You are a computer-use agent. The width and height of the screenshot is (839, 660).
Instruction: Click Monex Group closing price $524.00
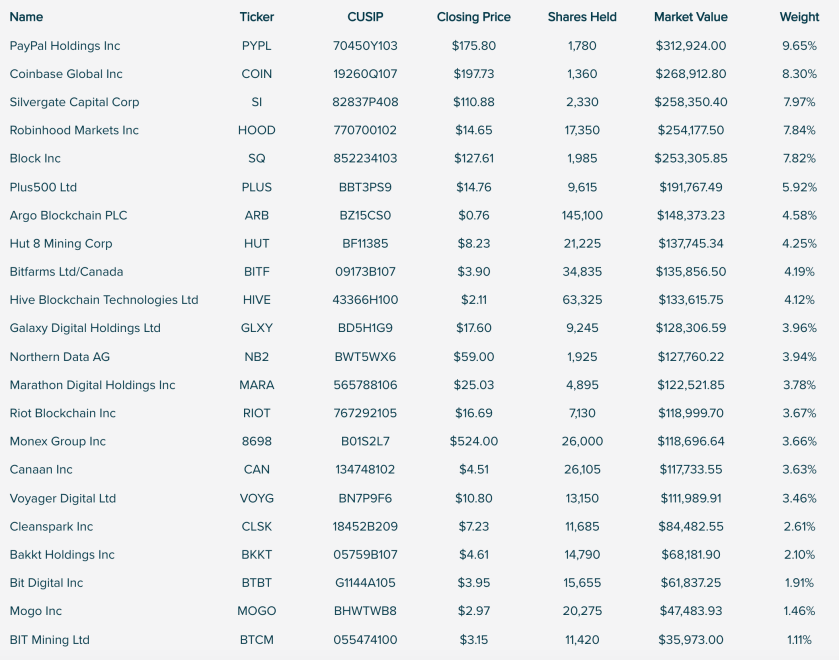tap(474, 441)
